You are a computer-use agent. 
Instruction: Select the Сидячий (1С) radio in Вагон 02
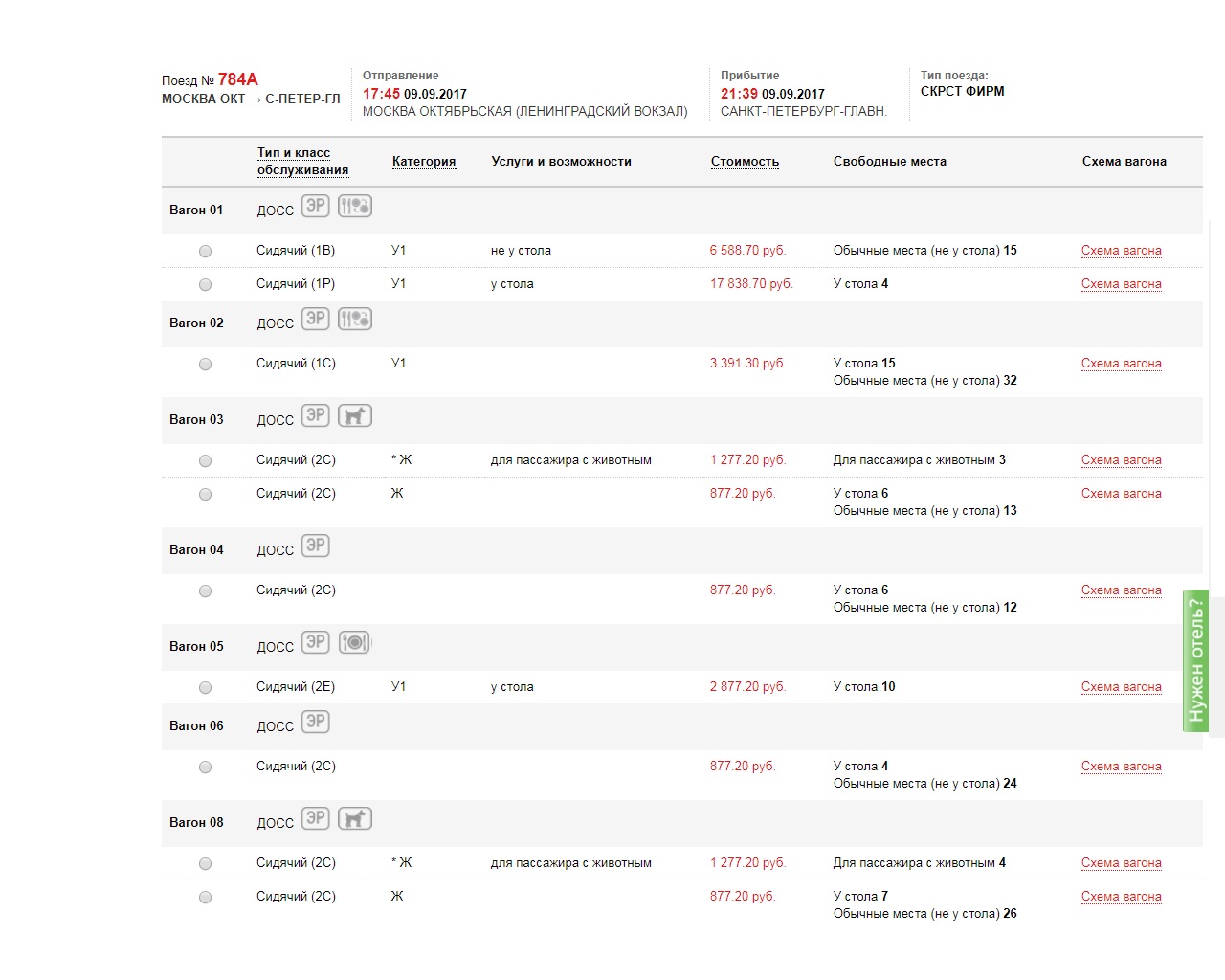(x=205, y=364)
